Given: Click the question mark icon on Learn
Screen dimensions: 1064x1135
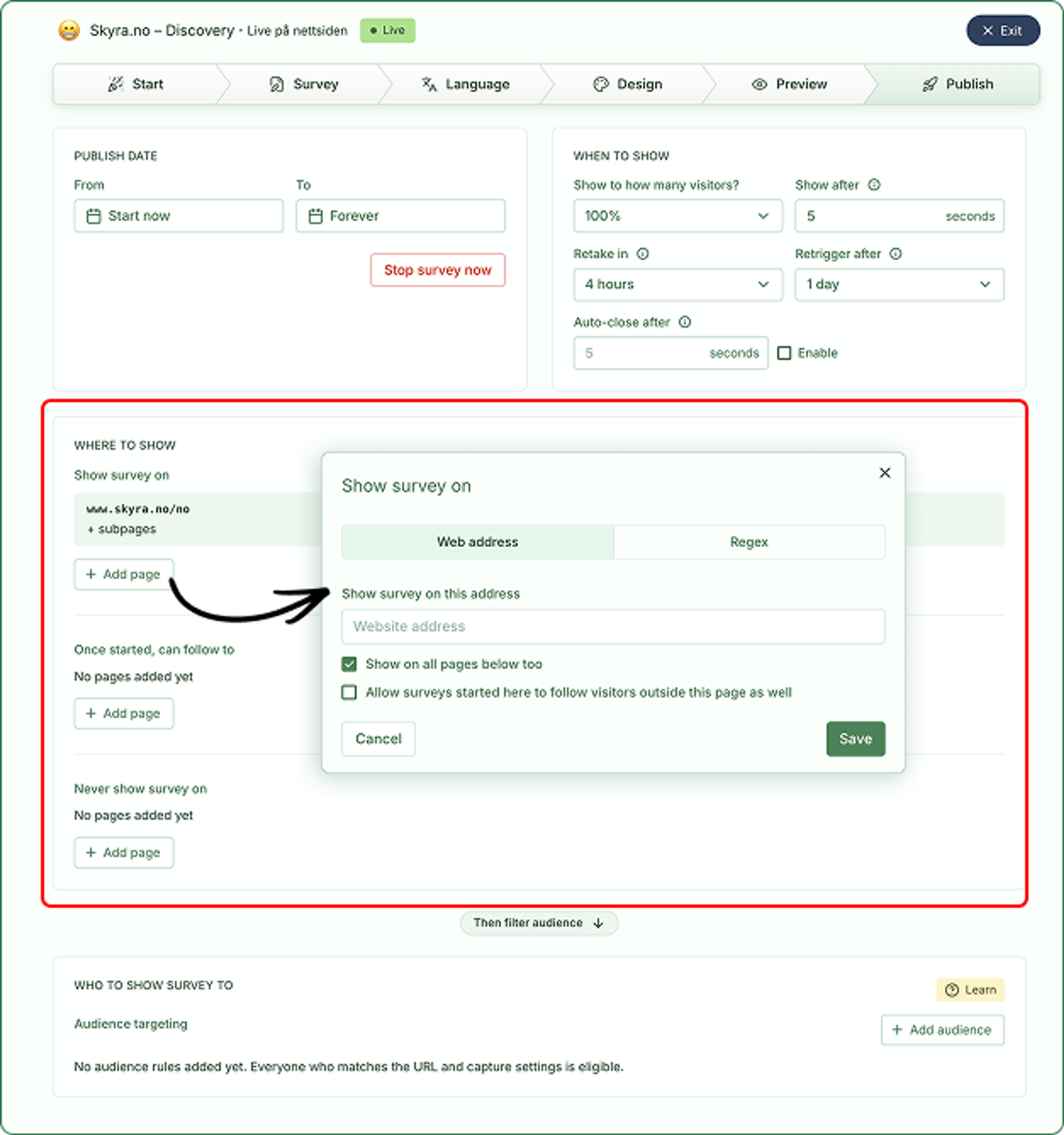Looking at the screenshot, I should click(x=952, y=990).
